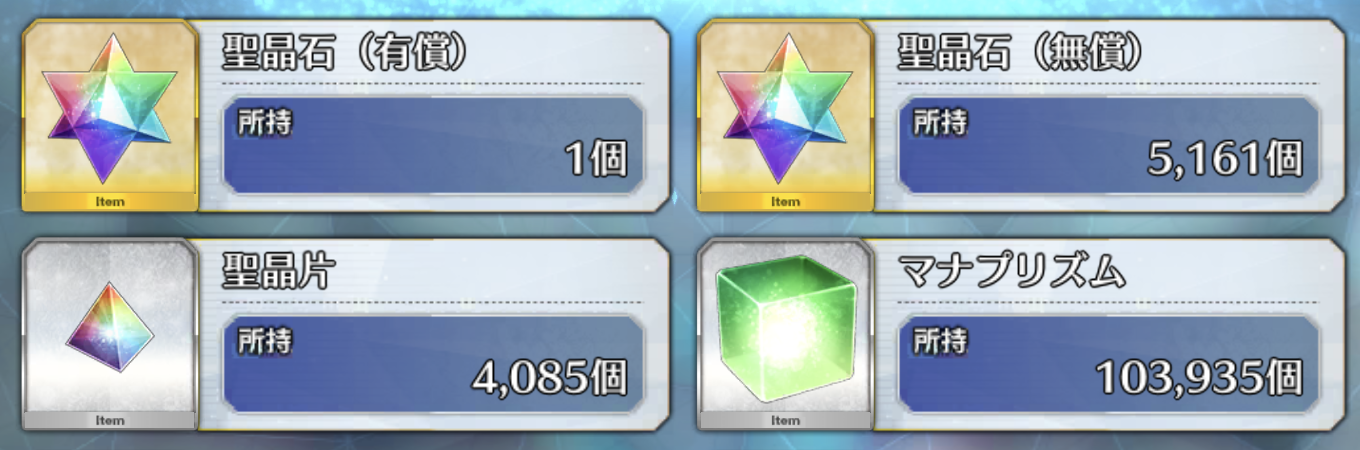
Task: Click 所持 label in free Saint Quartz panel
Action: [x=940, y=122]
